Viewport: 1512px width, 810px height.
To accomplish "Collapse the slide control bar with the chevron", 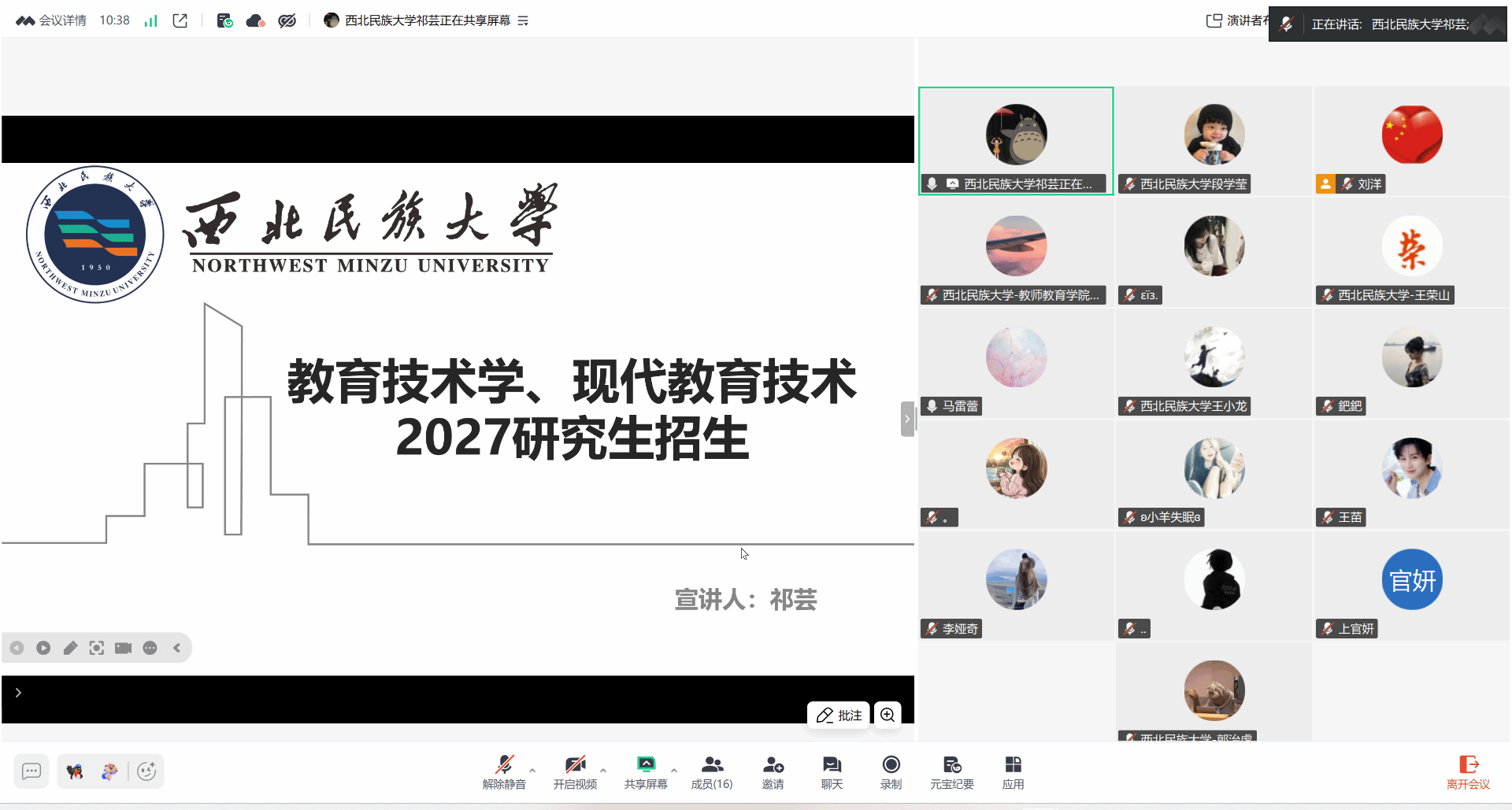I will click(177, 648).
